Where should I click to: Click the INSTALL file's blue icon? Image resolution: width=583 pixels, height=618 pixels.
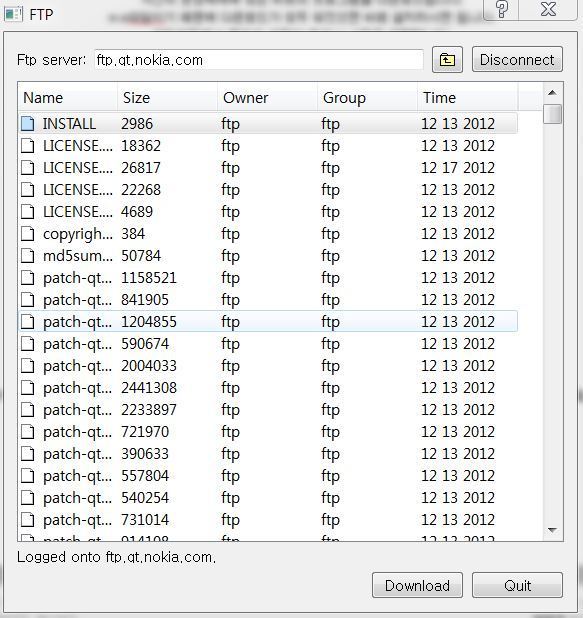[x=28, y=124]
